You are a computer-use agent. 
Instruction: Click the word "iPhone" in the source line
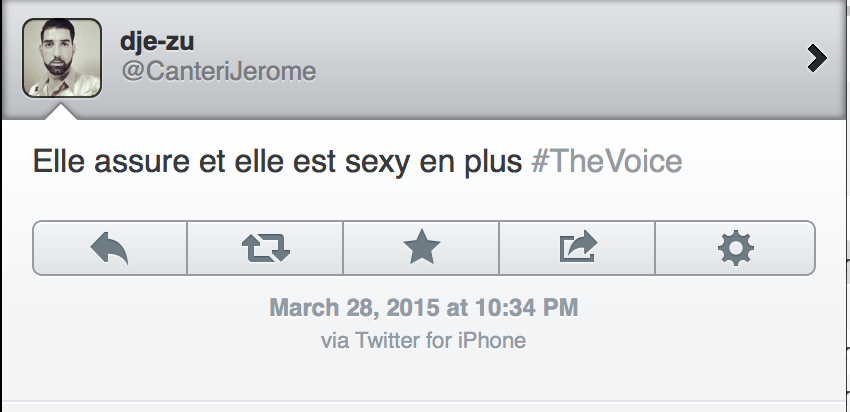pyautogui.click(x=491, y=340)
